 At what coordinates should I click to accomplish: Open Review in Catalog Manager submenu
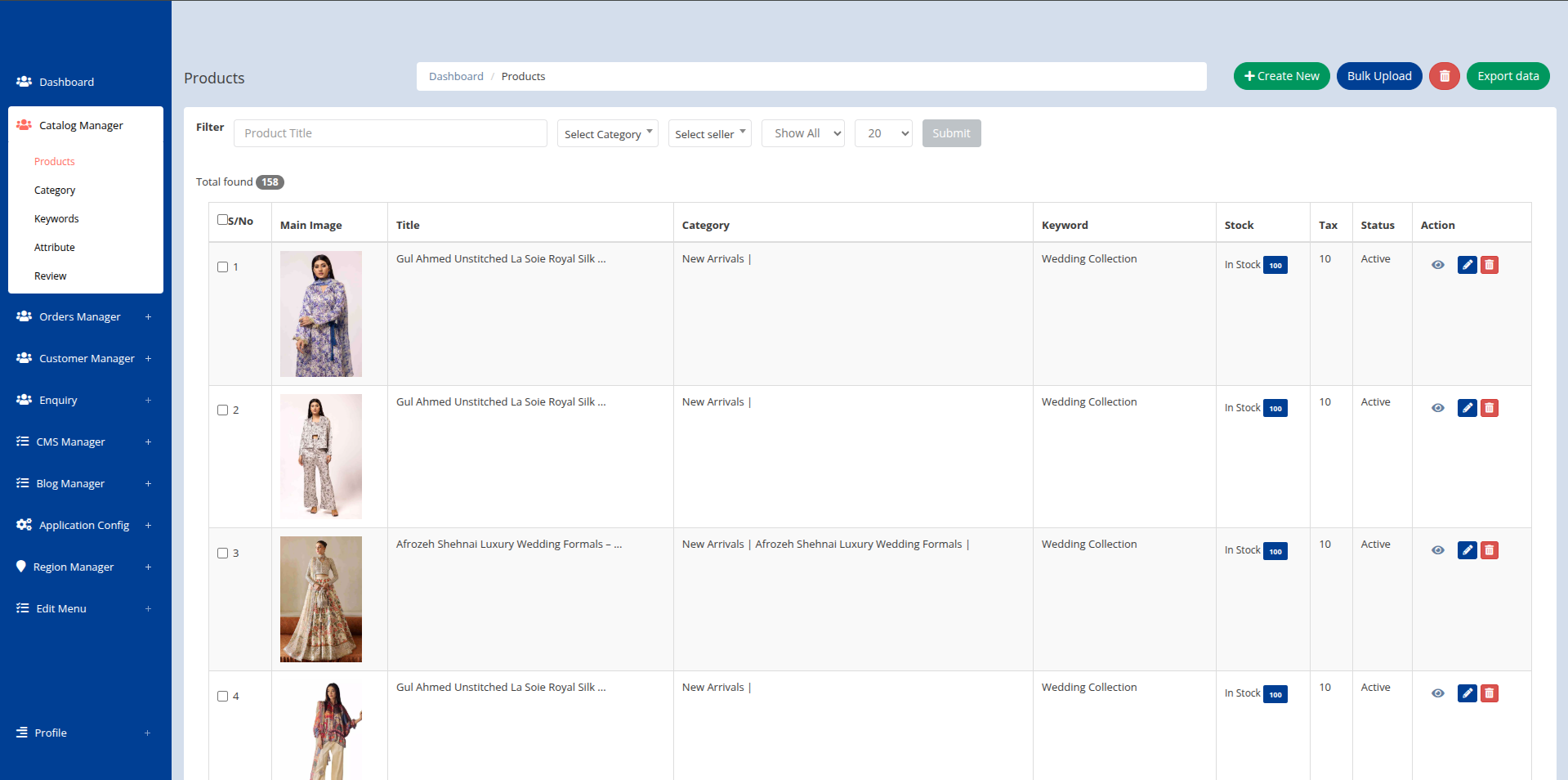pos(51,276)
